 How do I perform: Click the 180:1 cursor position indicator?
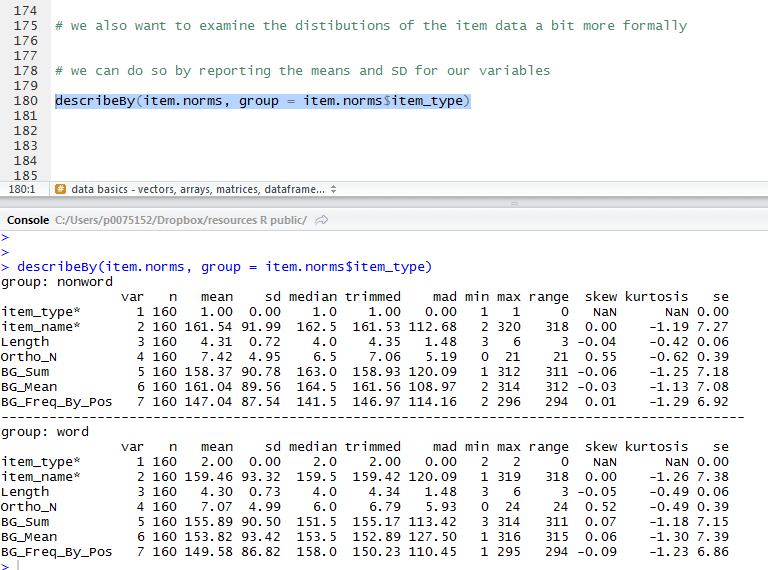tap(22, 189)
